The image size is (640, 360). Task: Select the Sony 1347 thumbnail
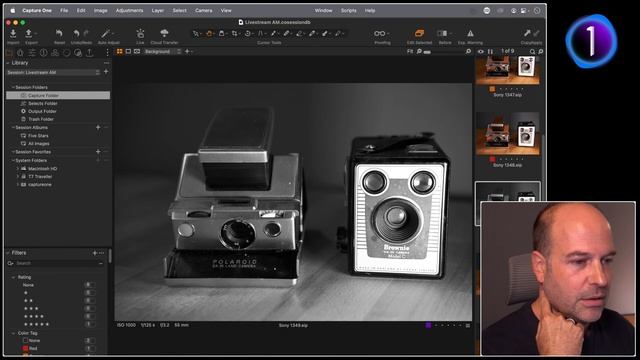coord(508,71)
